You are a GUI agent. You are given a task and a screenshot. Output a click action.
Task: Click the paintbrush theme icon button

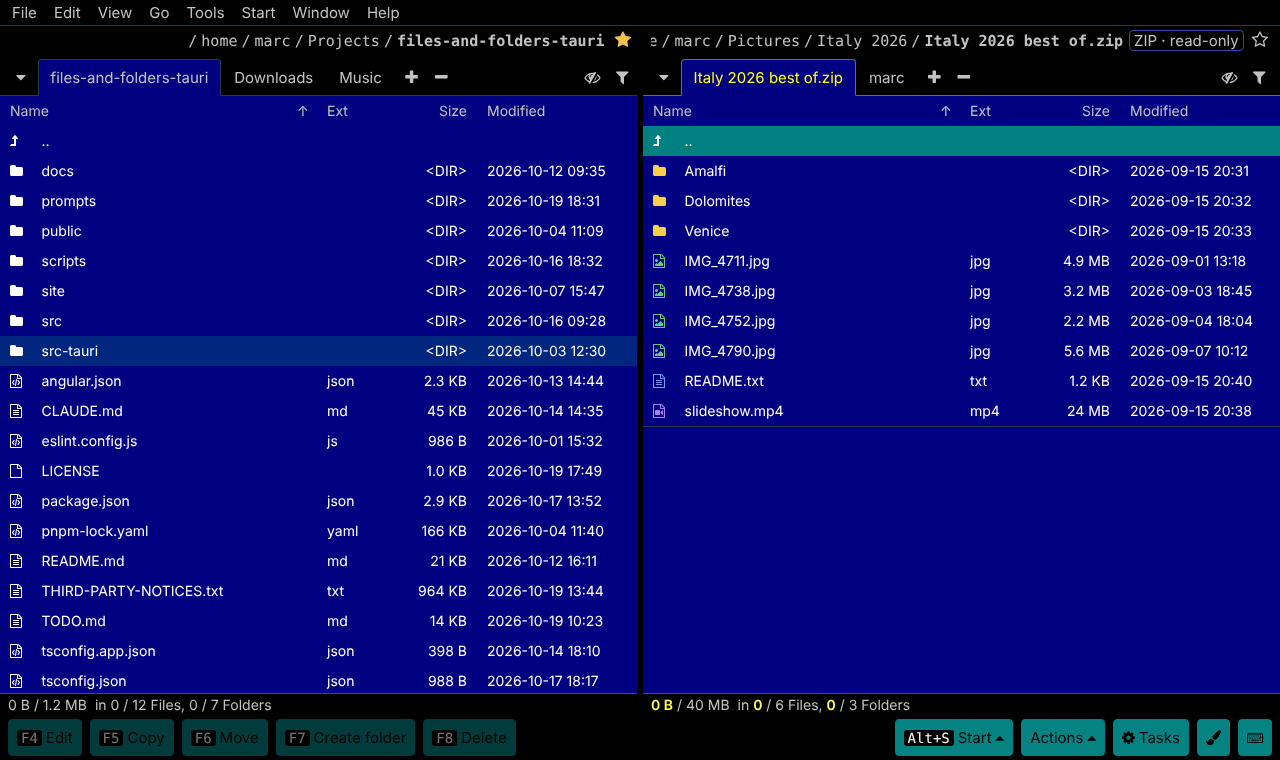1213,738
